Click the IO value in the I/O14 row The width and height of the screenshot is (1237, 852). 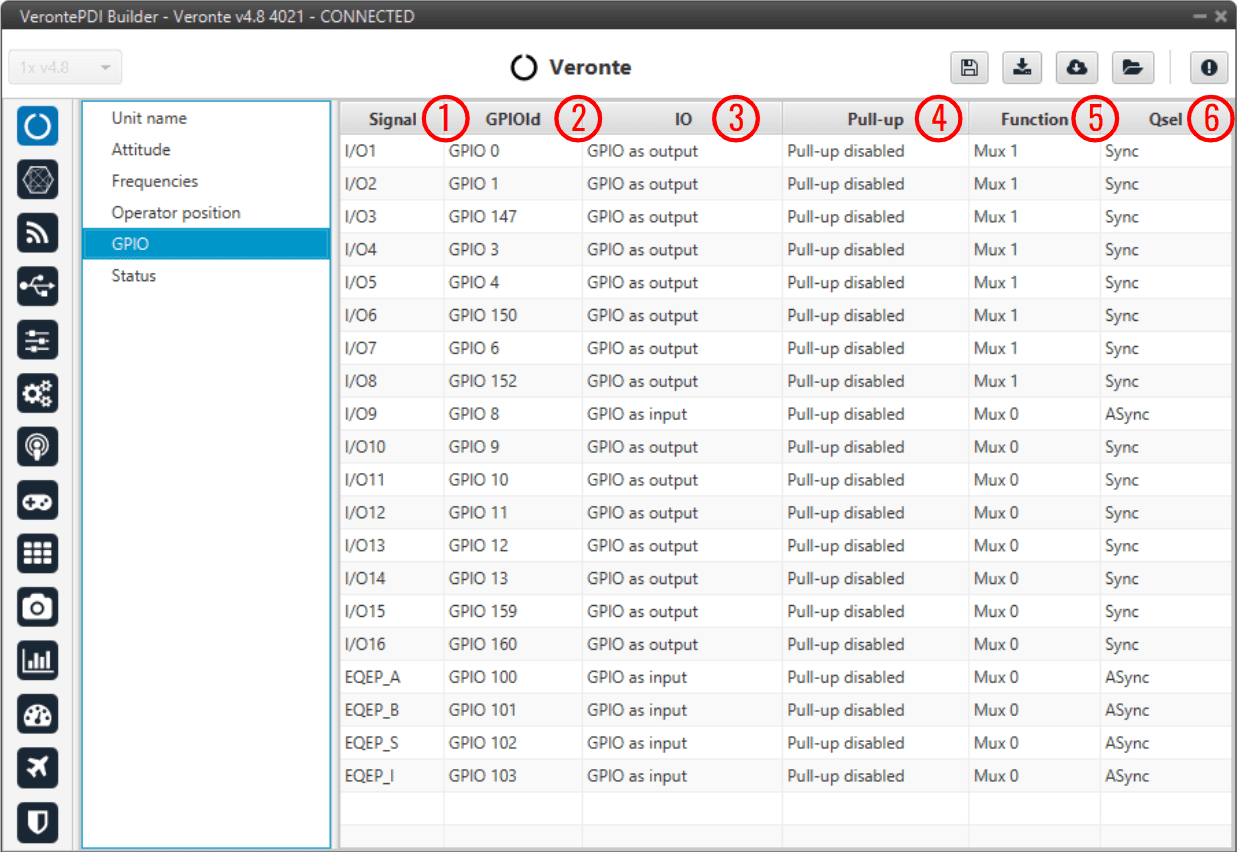(682, 579)
